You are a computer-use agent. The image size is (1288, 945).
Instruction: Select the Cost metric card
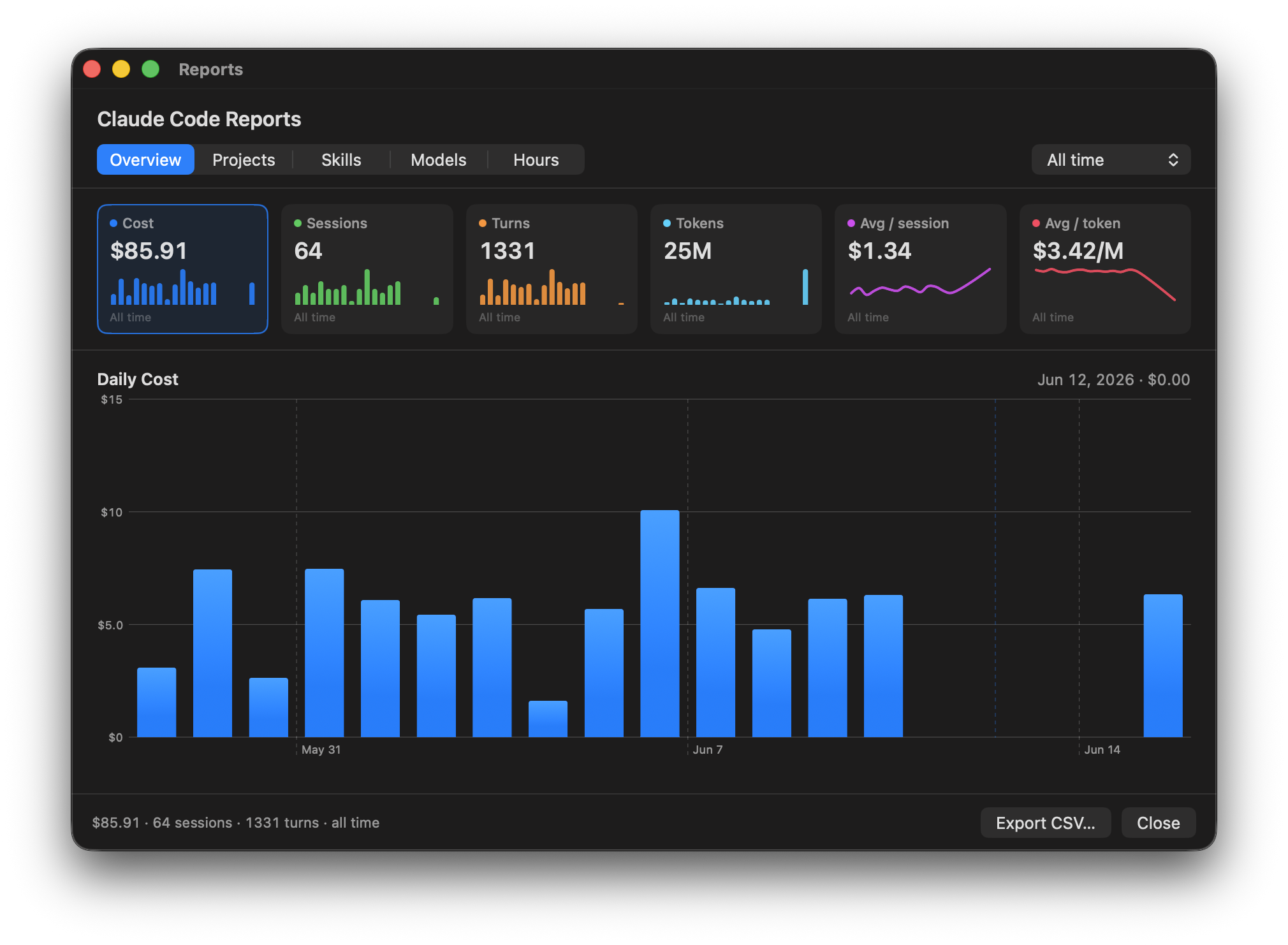(x=182, y=269)
